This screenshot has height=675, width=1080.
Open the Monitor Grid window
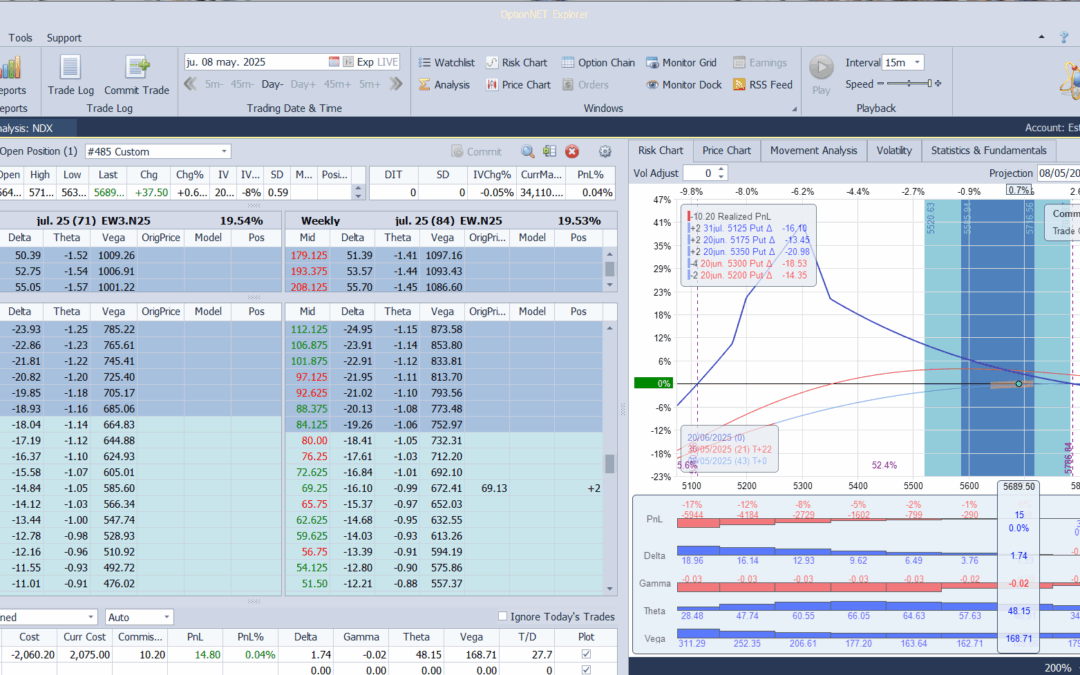[683, 62]
